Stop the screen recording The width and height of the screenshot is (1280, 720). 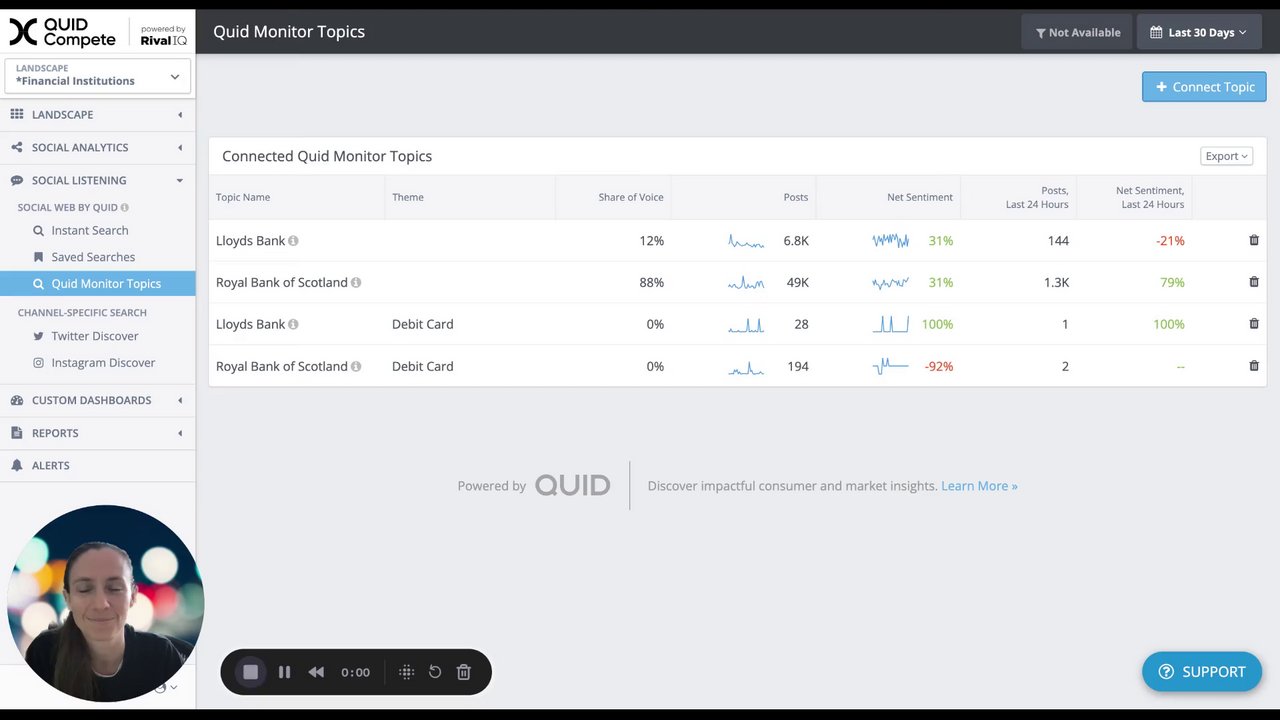[250, 672]
